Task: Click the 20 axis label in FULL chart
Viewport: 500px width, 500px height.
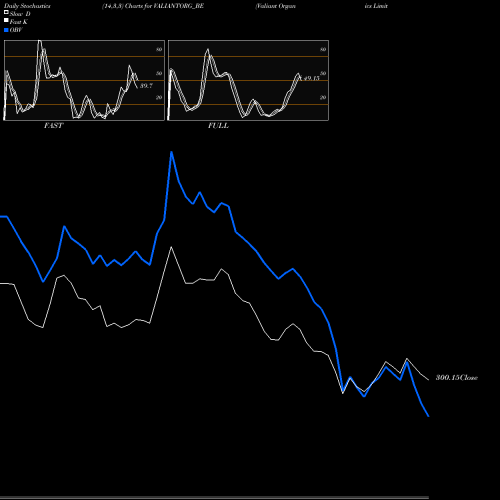Action: point(323,97)
